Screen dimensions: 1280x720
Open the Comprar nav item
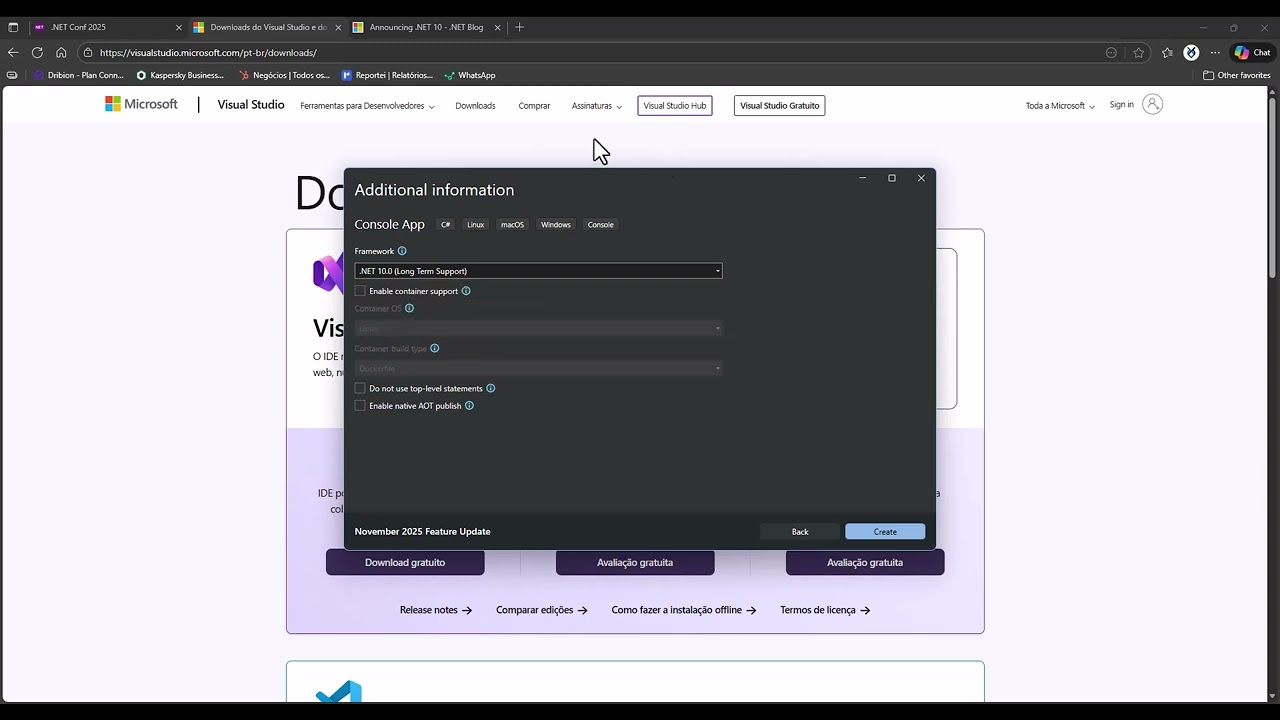534,105
